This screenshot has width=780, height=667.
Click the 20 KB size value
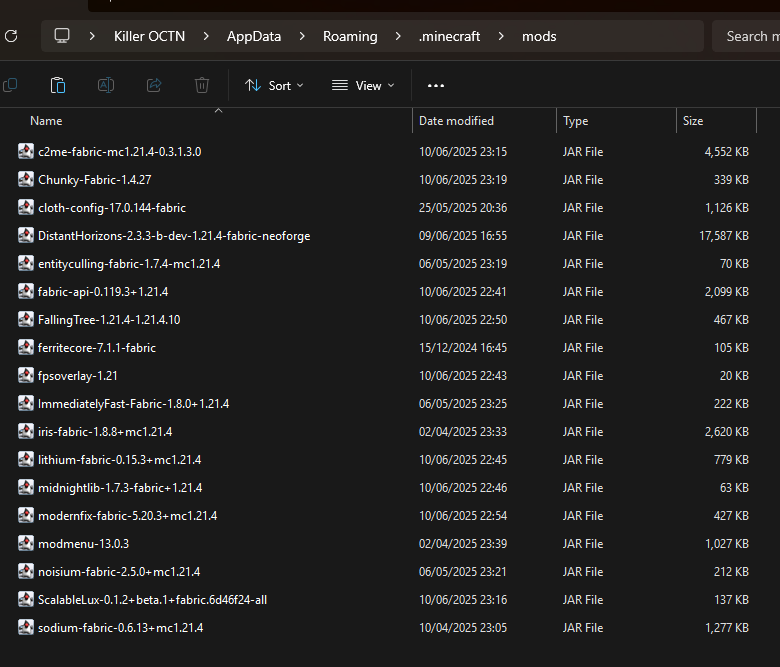(734, 376)
